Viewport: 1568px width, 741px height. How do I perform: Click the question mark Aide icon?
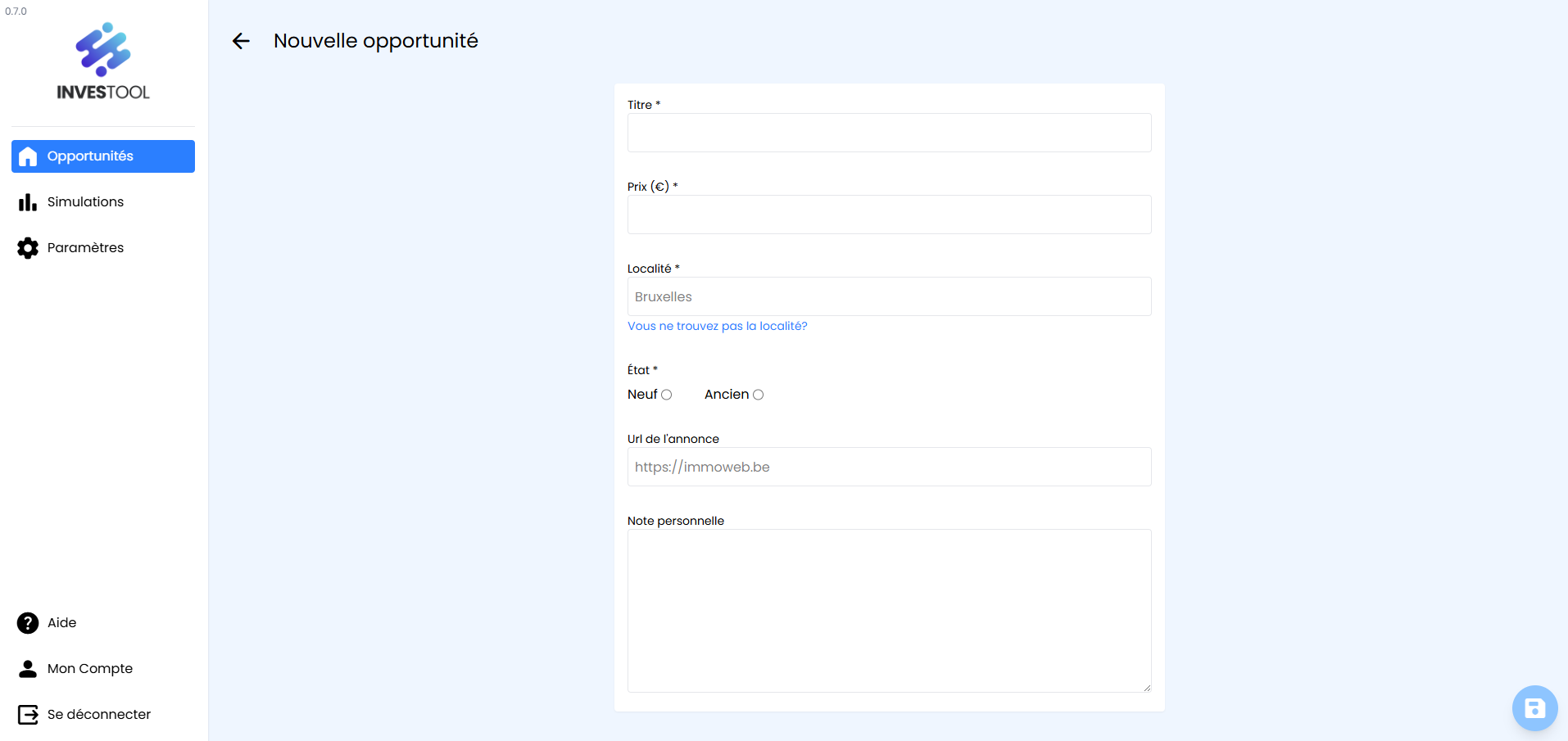click(28, 623)
